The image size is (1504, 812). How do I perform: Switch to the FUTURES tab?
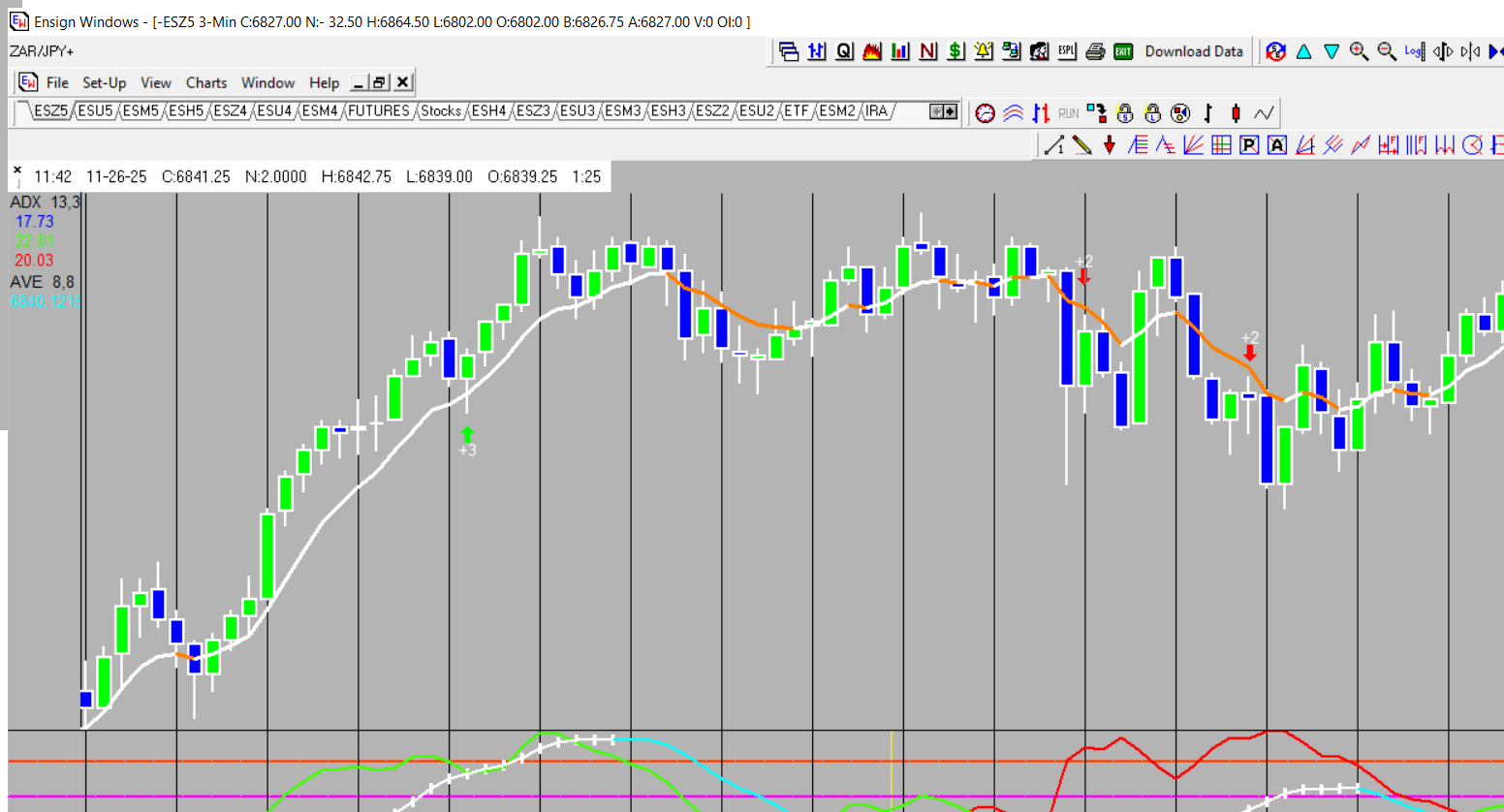point(378,111)
